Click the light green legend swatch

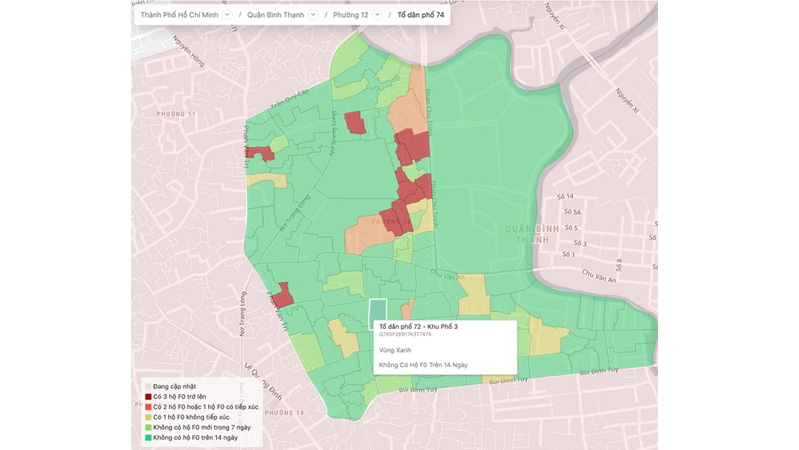148,427
